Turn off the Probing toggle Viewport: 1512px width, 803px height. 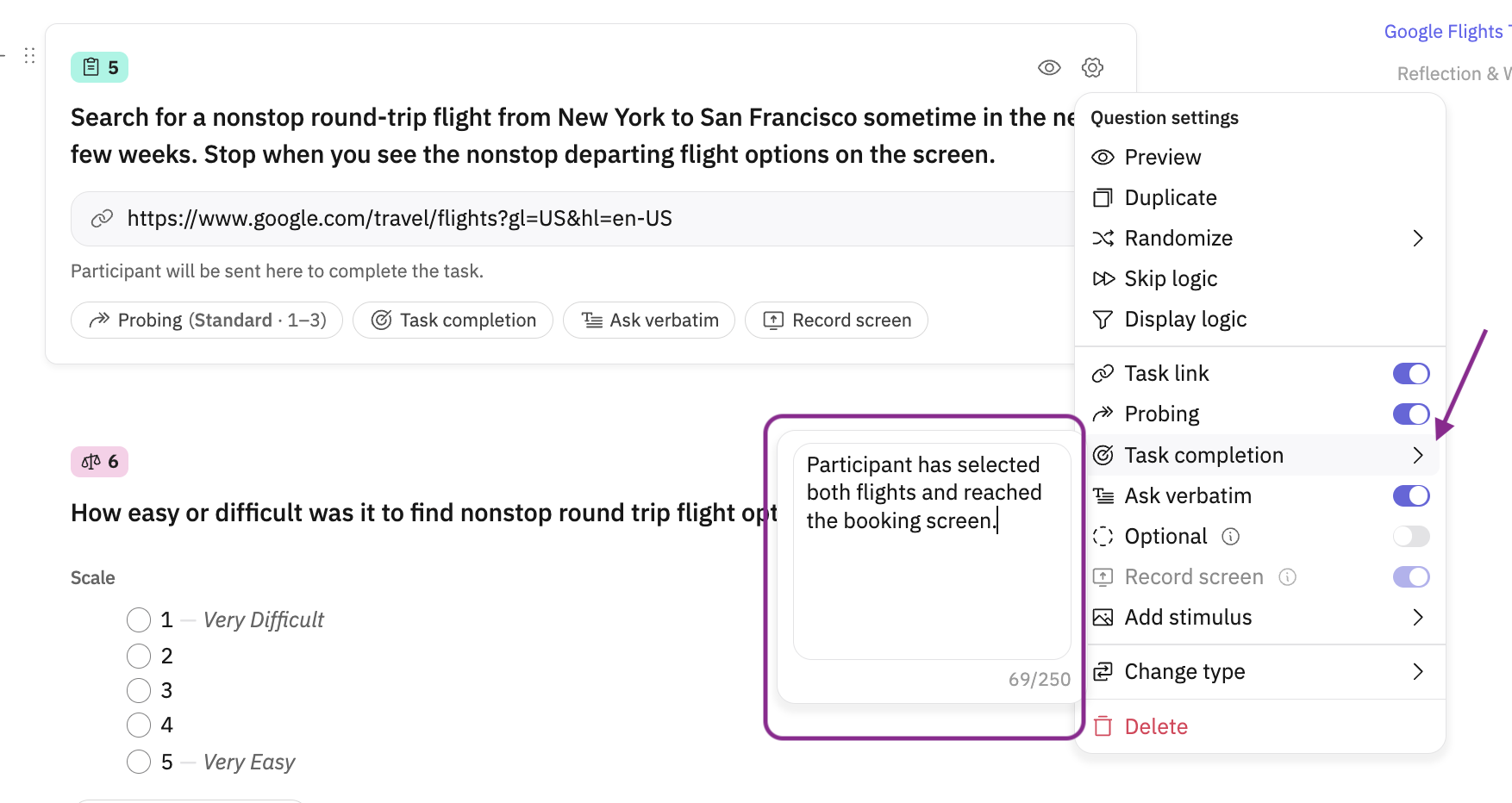[1411, 414]
